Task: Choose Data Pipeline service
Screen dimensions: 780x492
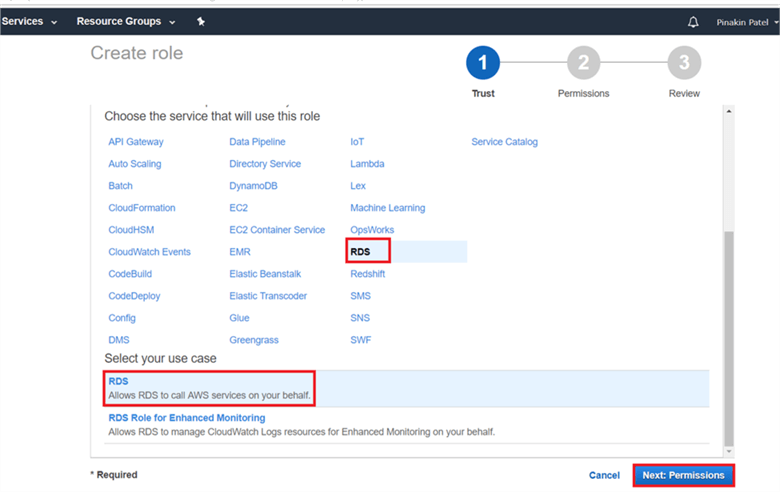Action: tap(257, 142)
